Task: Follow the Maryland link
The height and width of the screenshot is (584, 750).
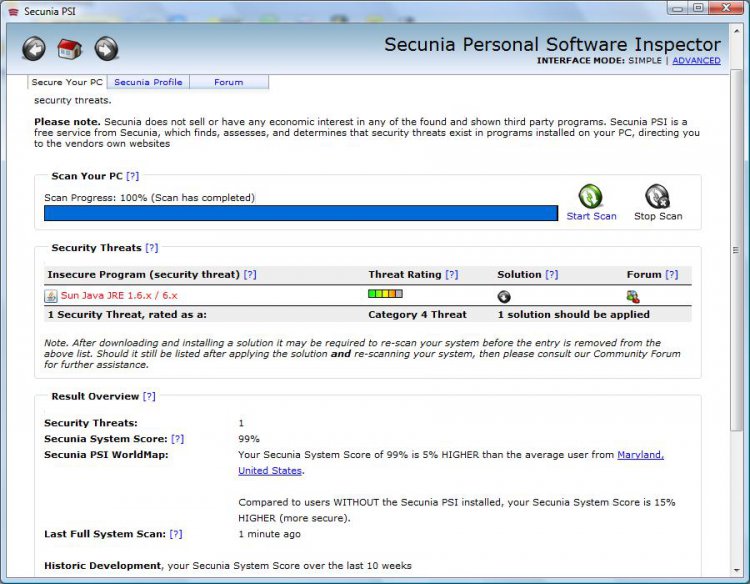Action: point(640,455)
